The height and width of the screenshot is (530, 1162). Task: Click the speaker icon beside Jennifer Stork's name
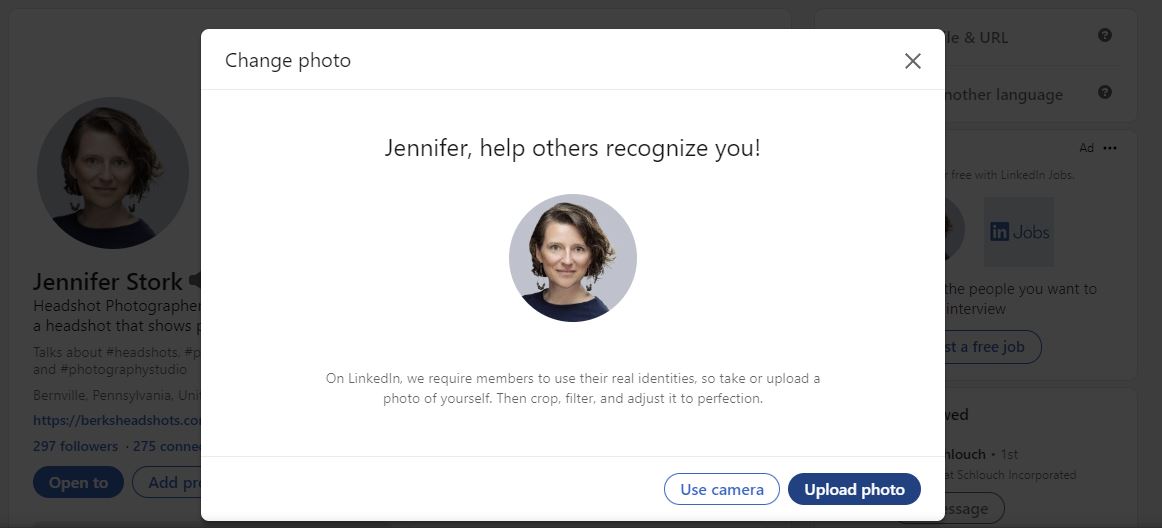[x=195, y=280]
